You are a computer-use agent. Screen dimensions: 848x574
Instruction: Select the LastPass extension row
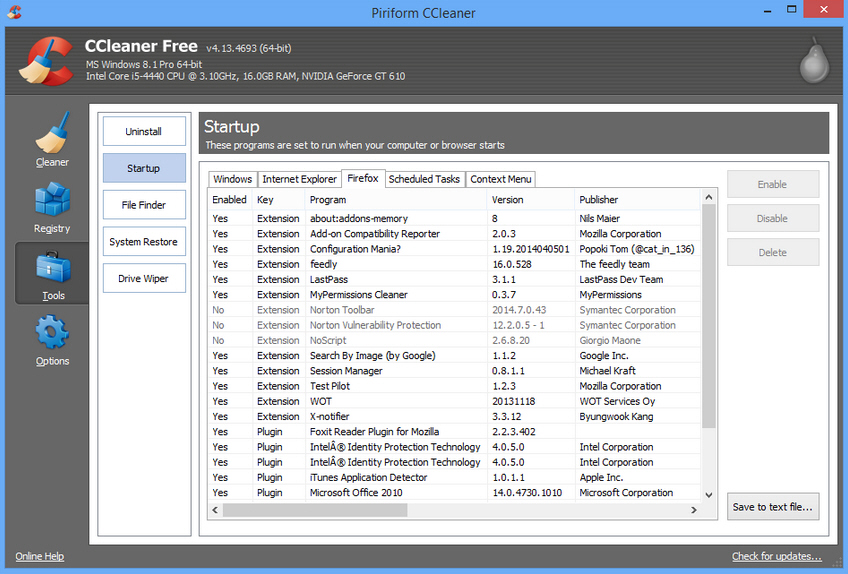pyautogui.click(x=454, y=279)
